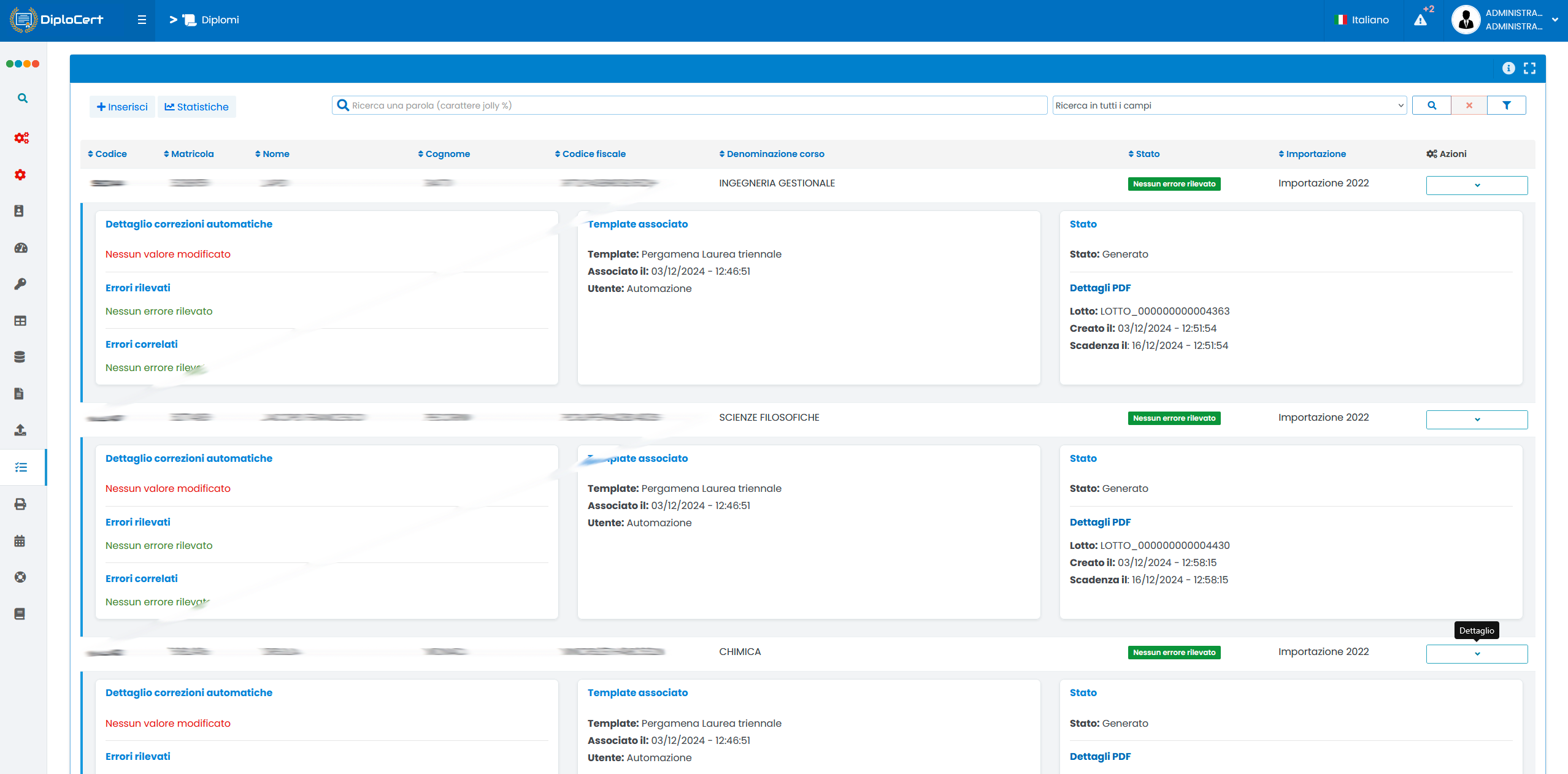
Task: Click the notifications warning triangle icon
Action: tap(1420, 20)
